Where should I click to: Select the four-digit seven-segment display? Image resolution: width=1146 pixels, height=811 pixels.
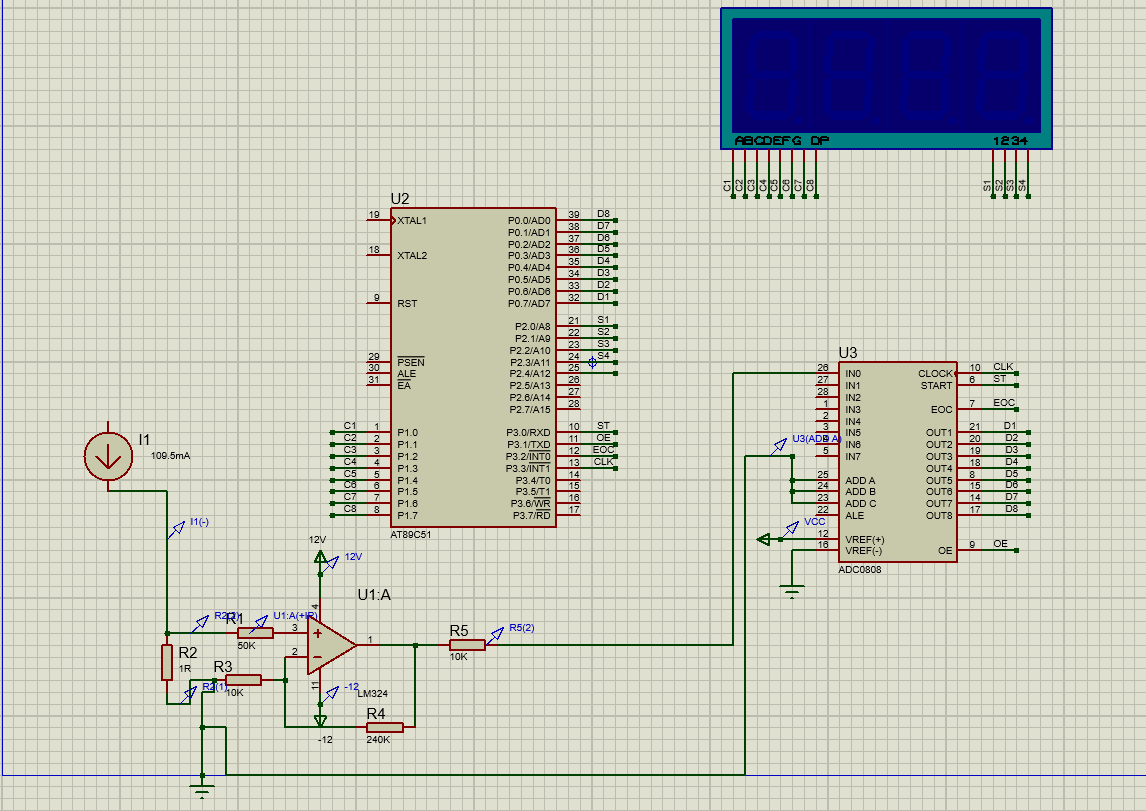point(887,78)
